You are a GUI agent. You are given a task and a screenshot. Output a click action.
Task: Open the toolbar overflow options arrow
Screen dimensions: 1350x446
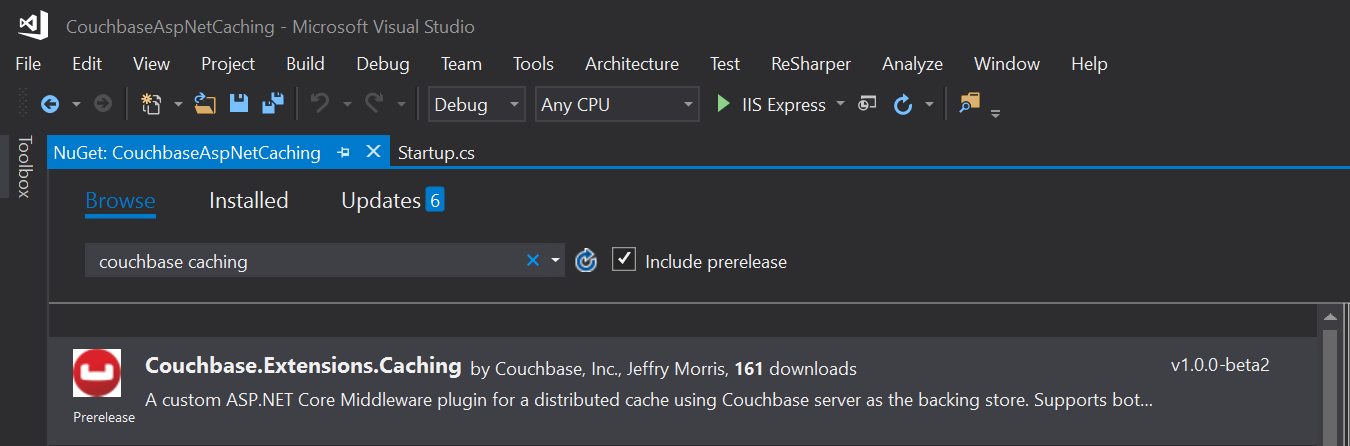pyautogui.click(x=995, y=113)
